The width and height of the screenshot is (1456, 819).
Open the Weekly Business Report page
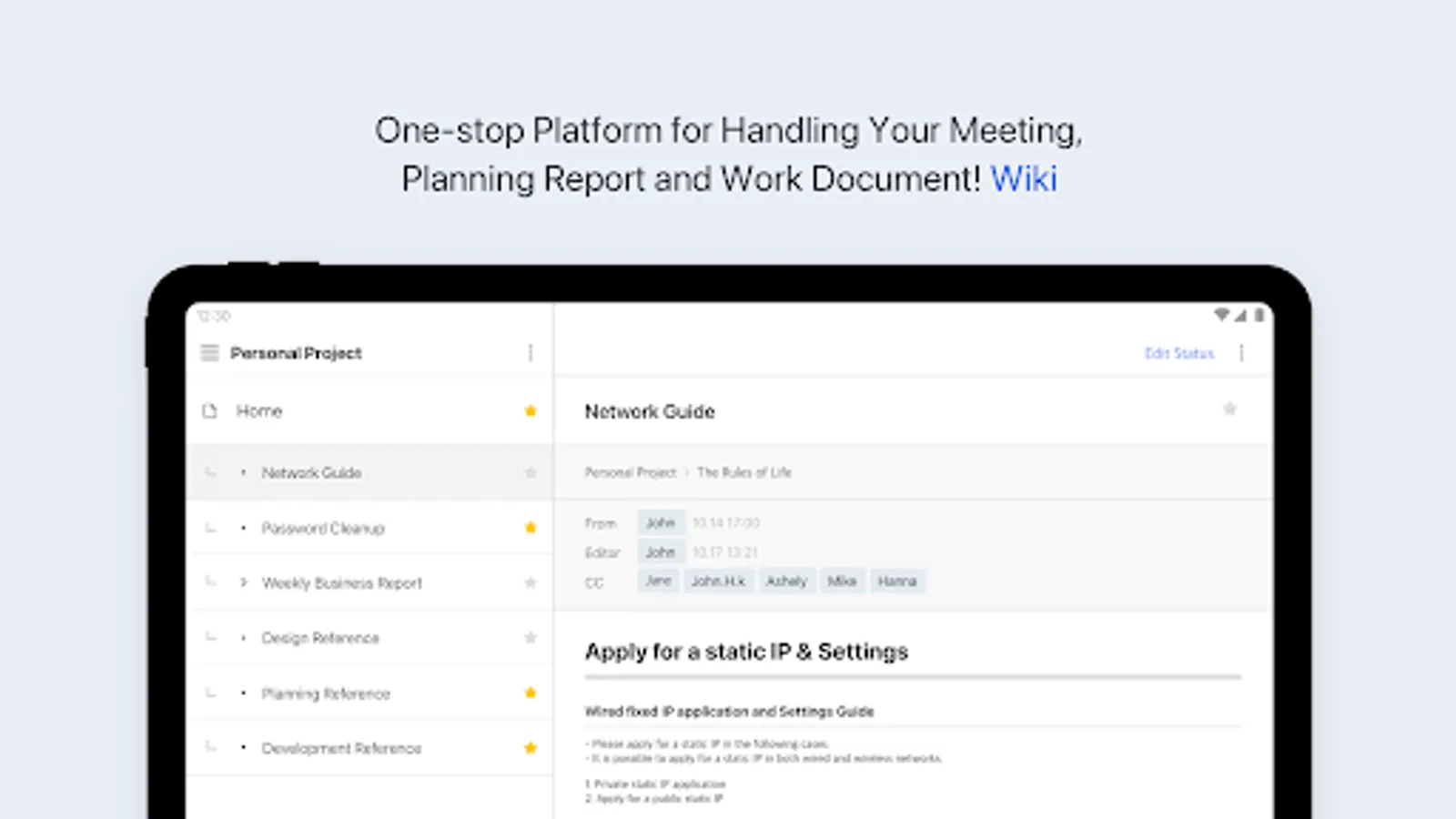coord(341,582)
